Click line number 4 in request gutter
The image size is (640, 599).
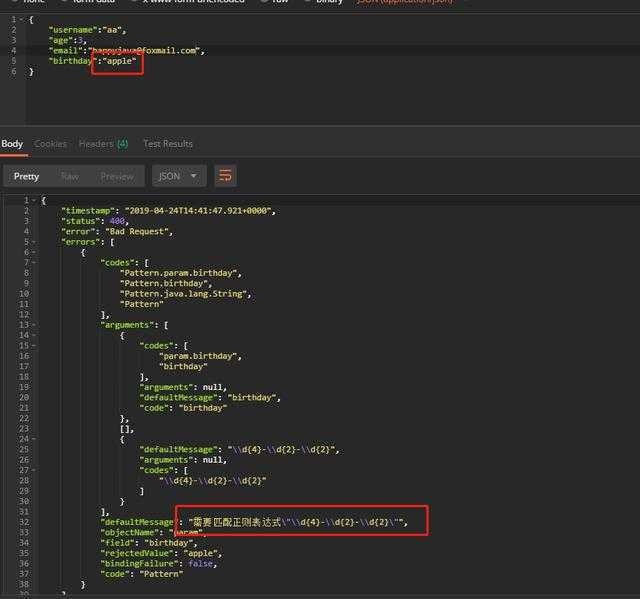pos(14,51)
